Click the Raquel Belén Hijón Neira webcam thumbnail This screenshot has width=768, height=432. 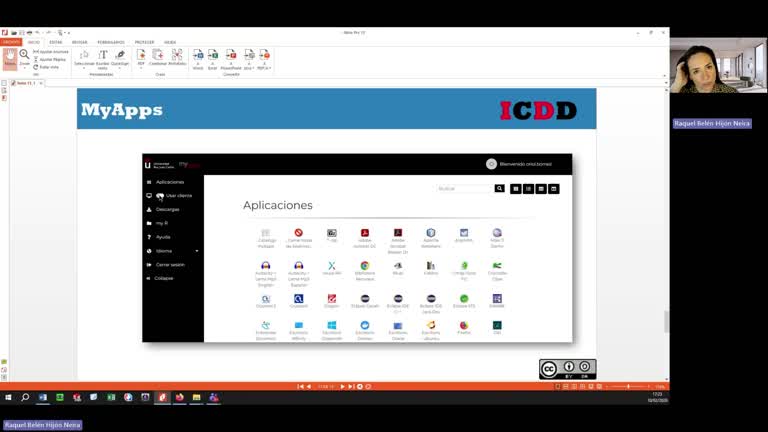[718, 66]
